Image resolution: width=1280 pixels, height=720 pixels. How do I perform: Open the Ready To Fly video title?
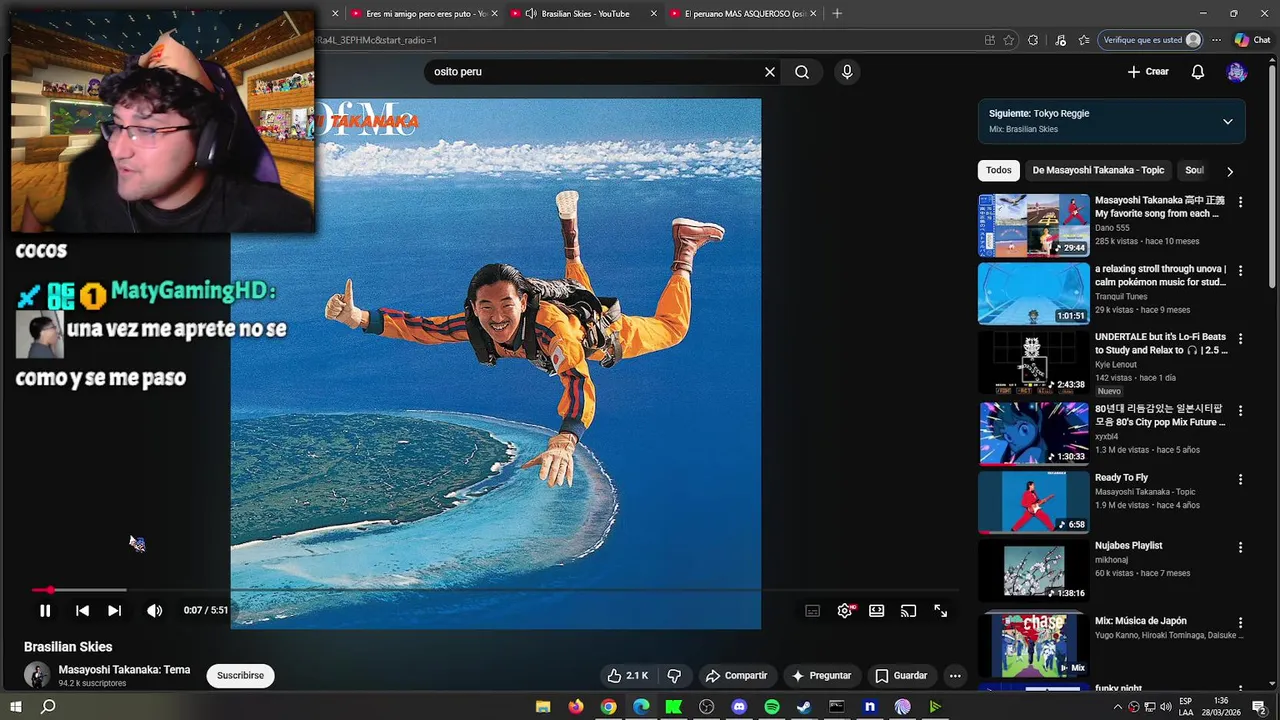click(1121, 478)
